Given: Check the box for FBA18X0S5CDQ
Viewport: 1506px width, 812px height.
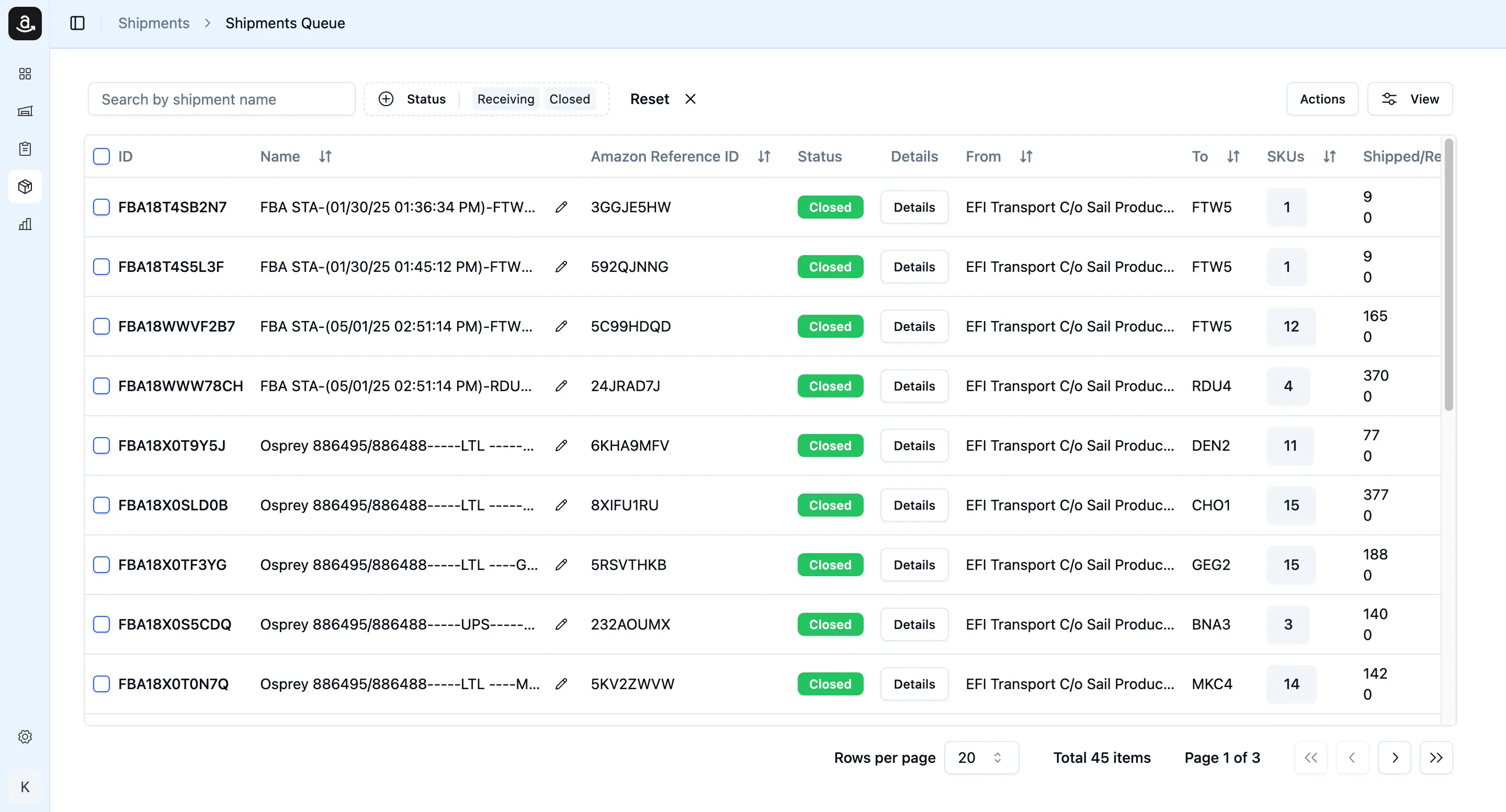Looking at the screenshot, I should pos(101,624).
